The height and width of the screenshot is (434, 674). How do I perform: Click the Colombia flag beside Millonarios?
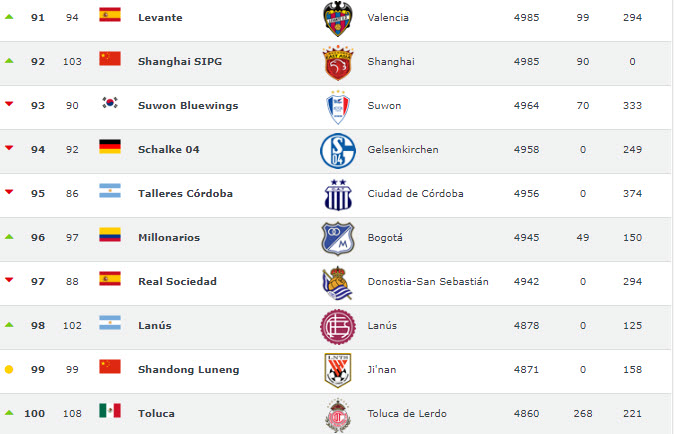110,235
